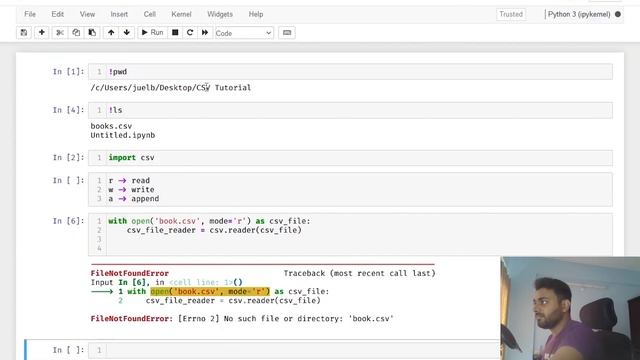The height and width of the screenshot is (360, 640).
Task: Click the highlighted open('book.csv') traceback text
Action: tap(210, 291)
